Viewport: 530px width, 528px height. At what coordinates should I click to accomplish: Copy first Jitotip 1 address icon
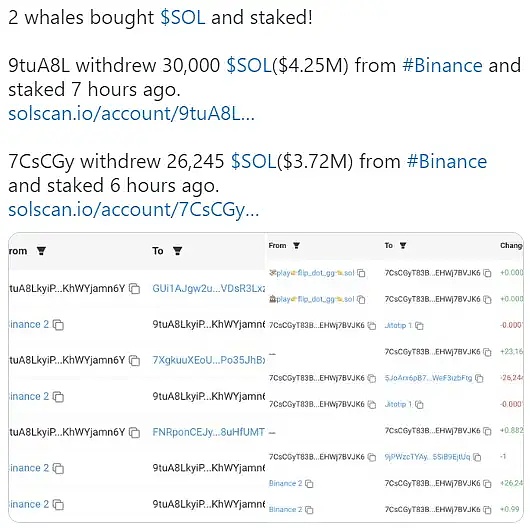click(x=419, y=326)
